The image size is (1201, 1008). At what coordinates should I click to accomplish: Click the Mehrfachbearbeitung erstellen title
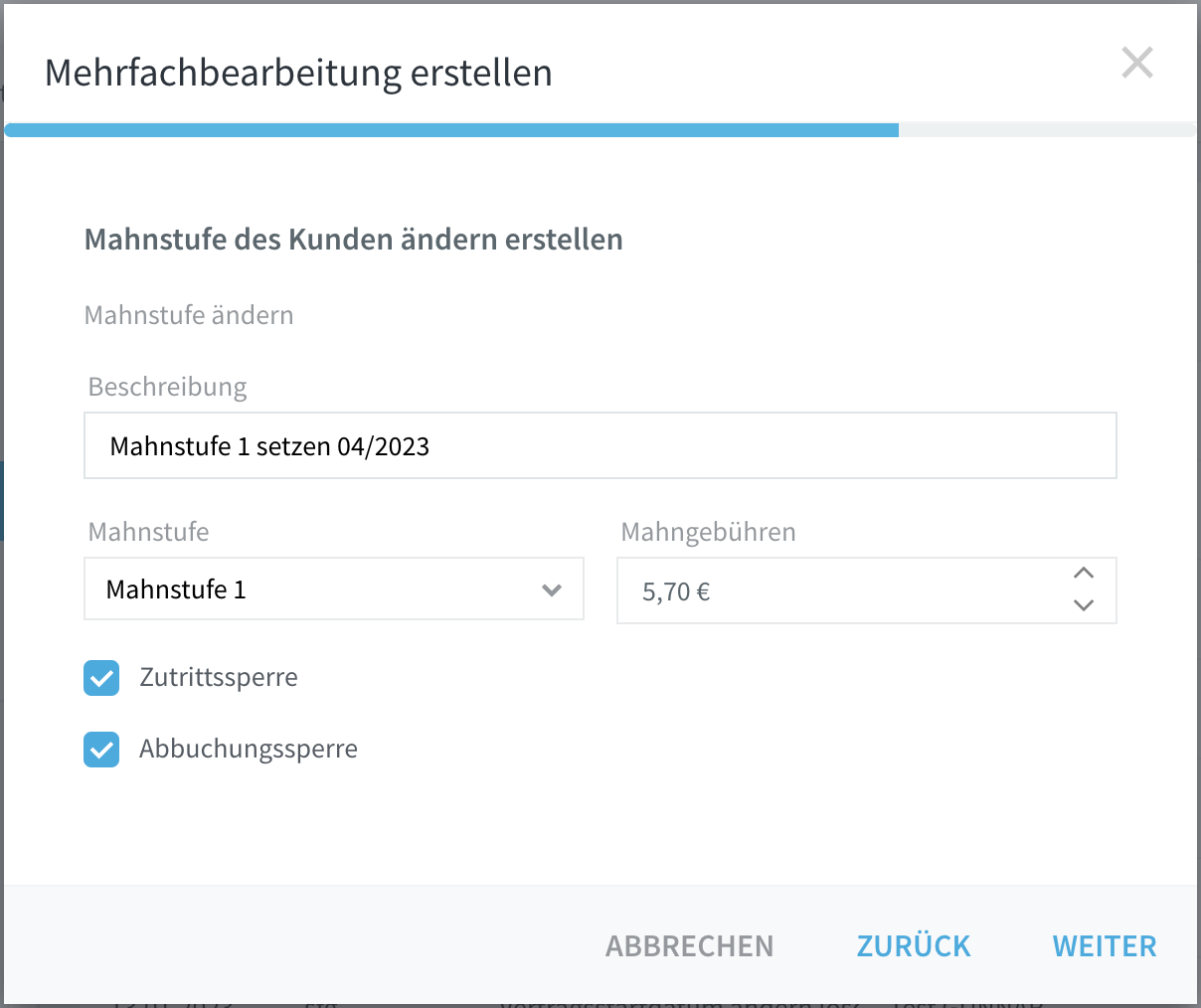[298, 73]
